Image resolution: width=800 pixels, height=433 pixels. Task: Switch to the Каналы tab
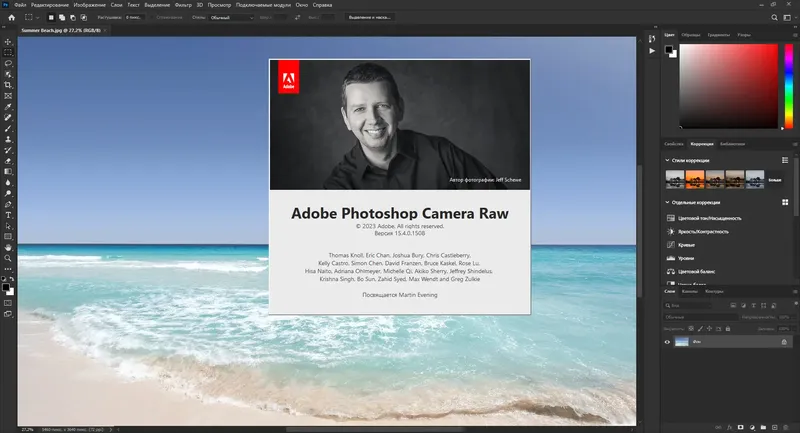tap(690, 291)
